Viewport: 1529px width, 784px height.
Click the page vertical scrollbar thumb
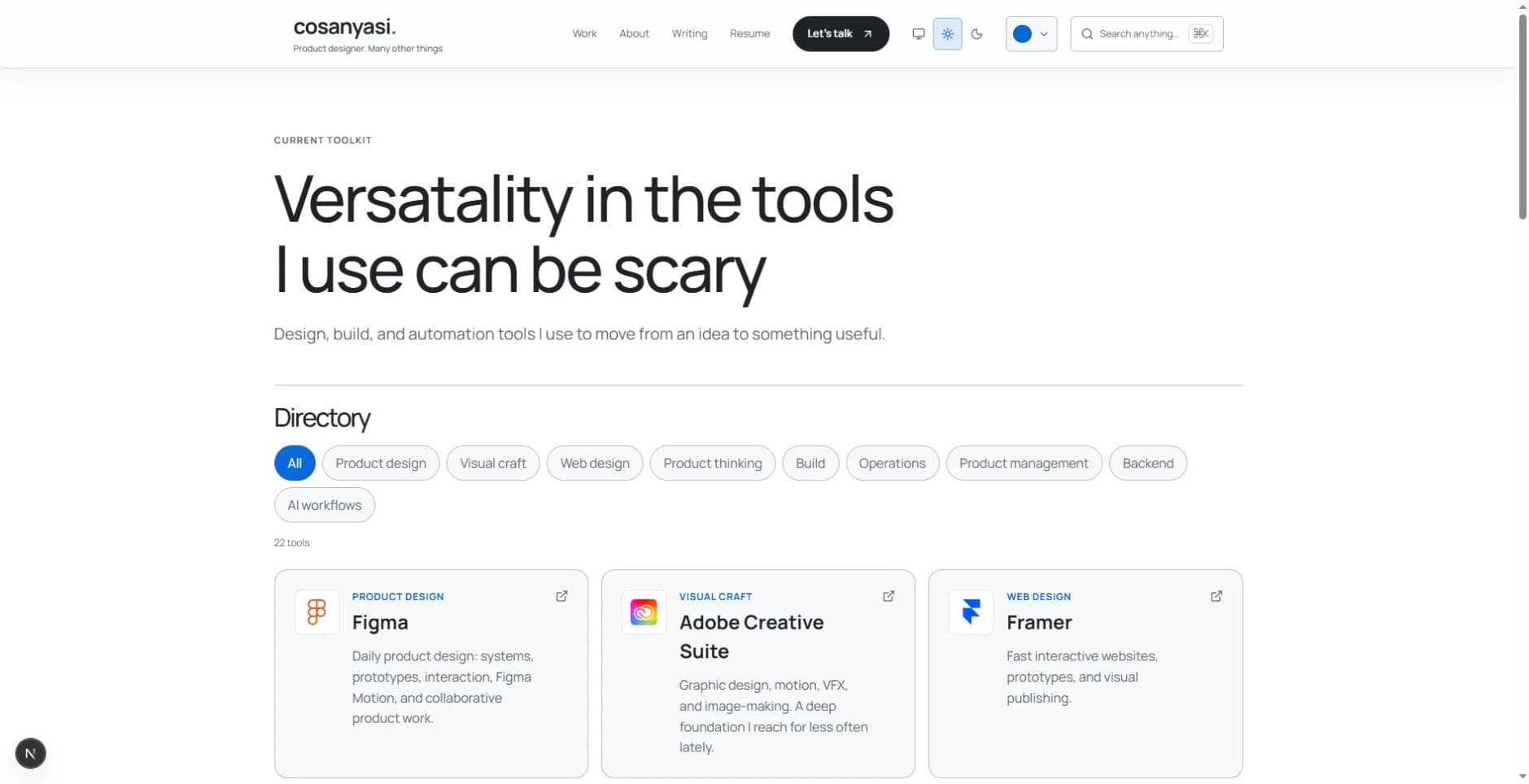tap(1522, 116)
